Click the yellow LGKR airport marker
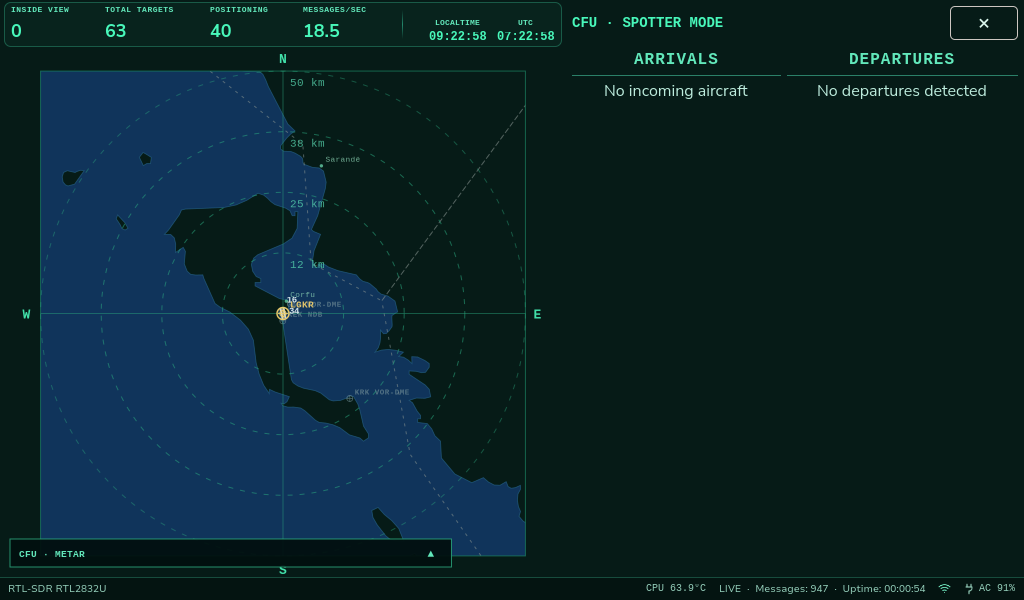This screenshot has height=600, width=1024. click(283, 313)
